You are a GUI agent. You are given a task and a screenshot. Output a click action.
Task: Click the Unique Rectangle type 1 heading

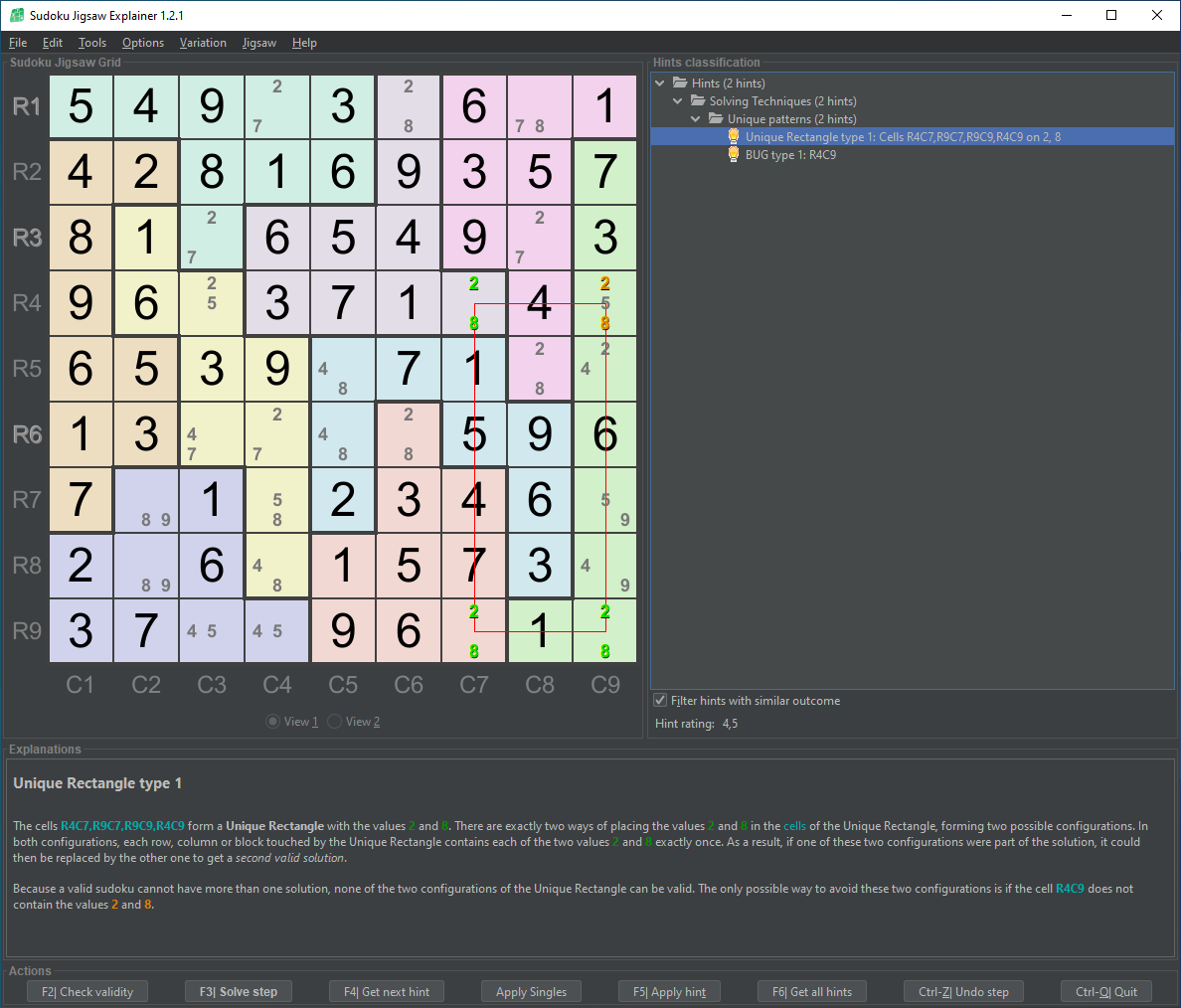tap(97, 782)
